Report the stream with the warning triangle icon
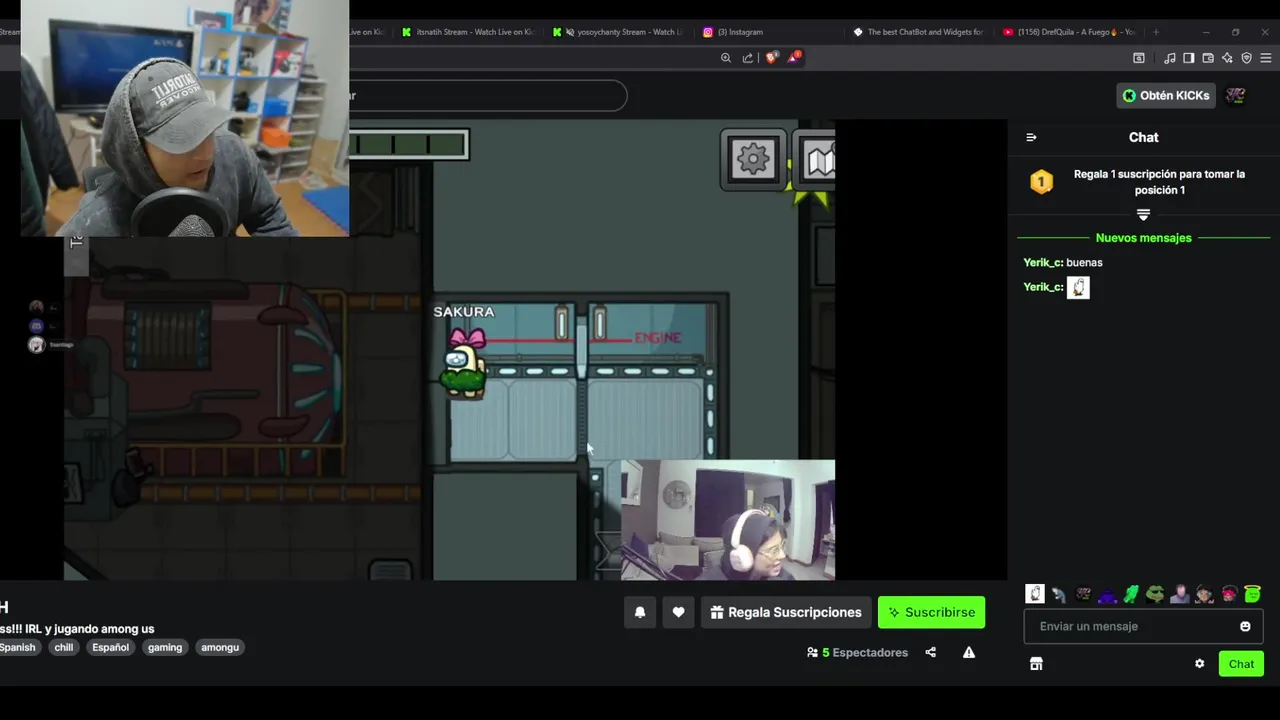 (968, 652)
